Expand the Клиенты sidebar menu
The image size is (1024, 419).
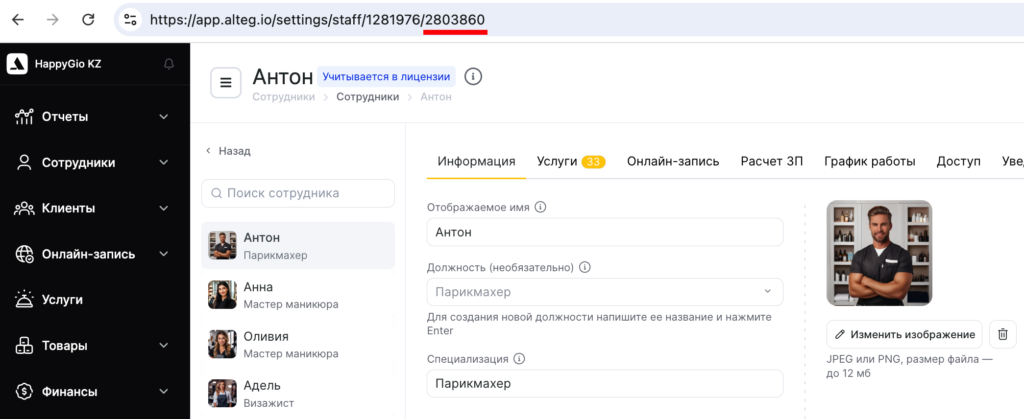164,209
